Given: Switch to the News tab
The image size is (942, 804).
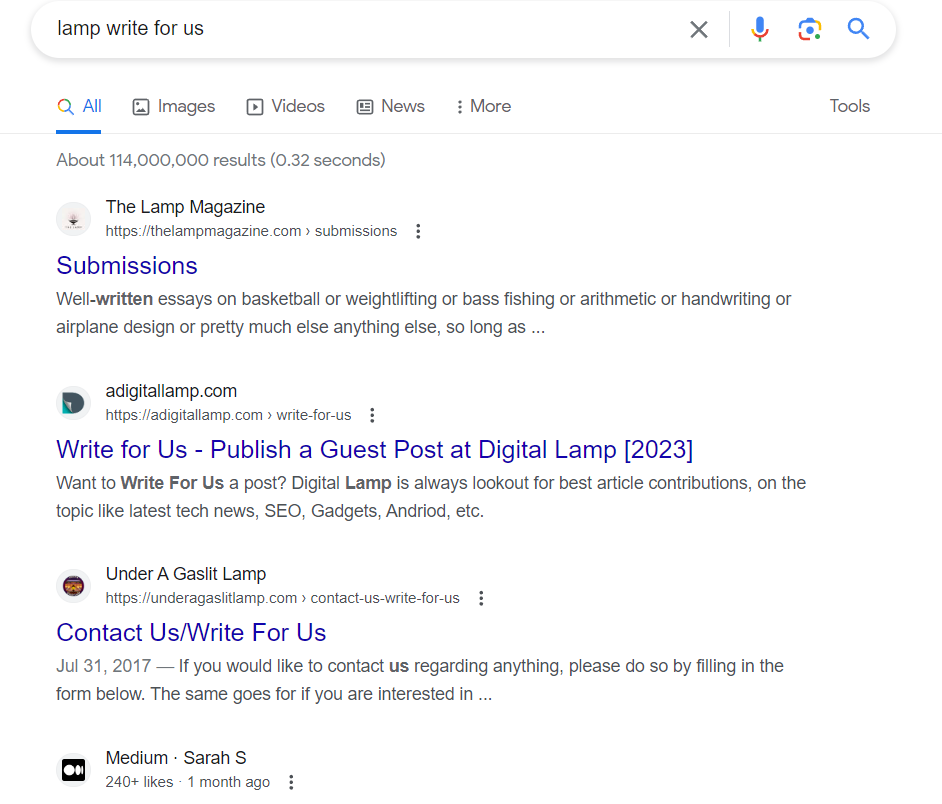Looking at the screenshot, I should coord(390,106).
